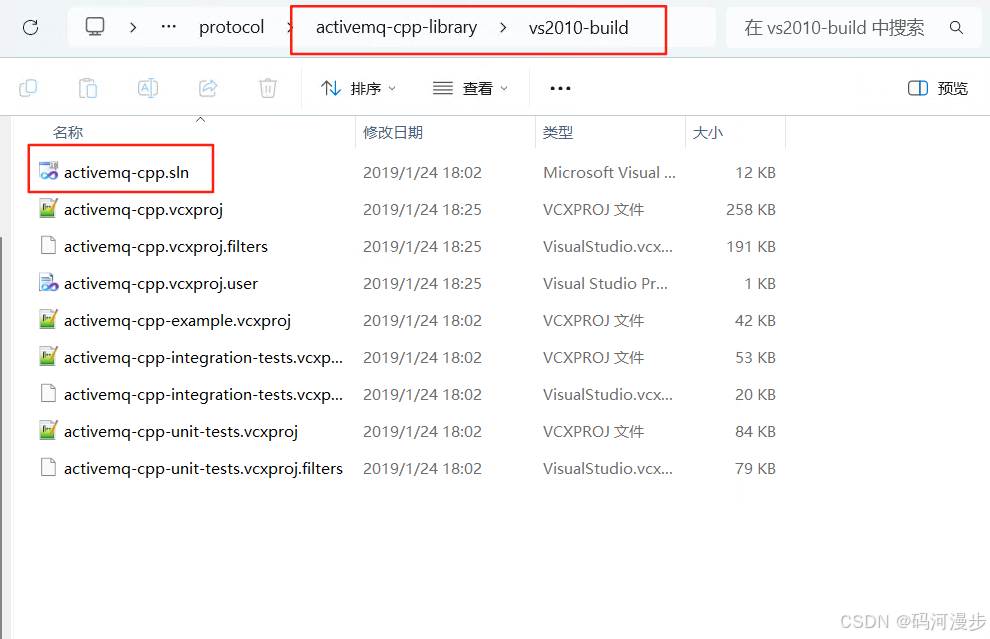Click the 12 KB size cell

coord(755,172)
